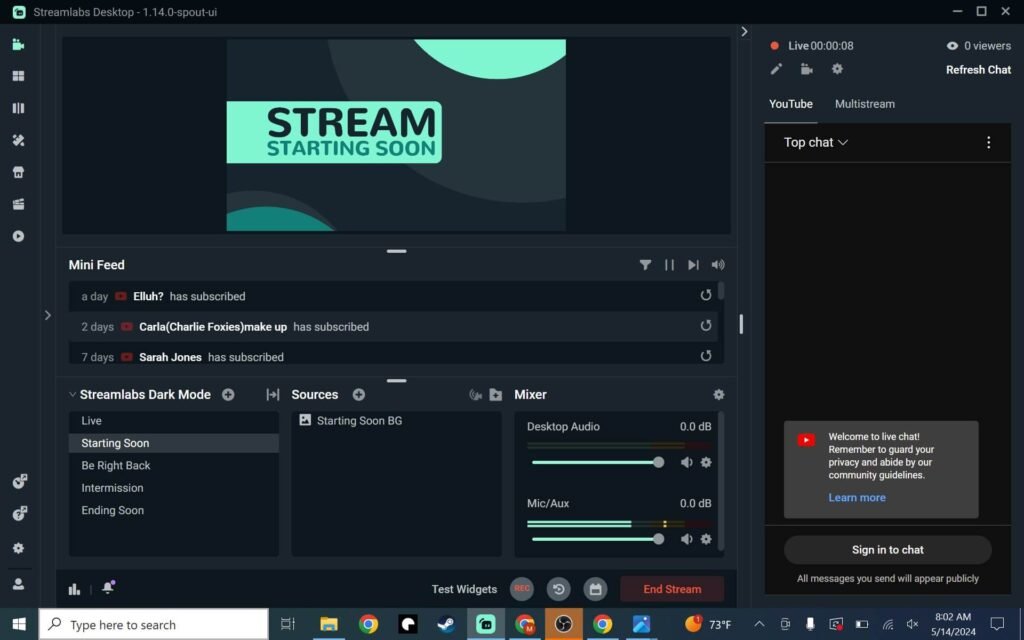
Task: Open the notifications bell icon
Action: [108, 588]
